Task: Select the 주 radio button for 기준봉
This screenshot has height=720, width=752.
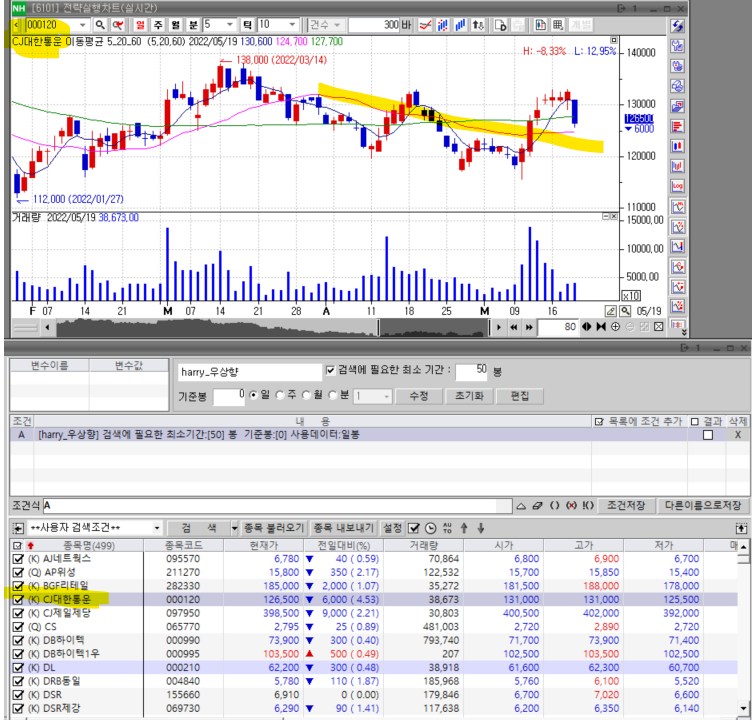Action: [x=280, y=396]
